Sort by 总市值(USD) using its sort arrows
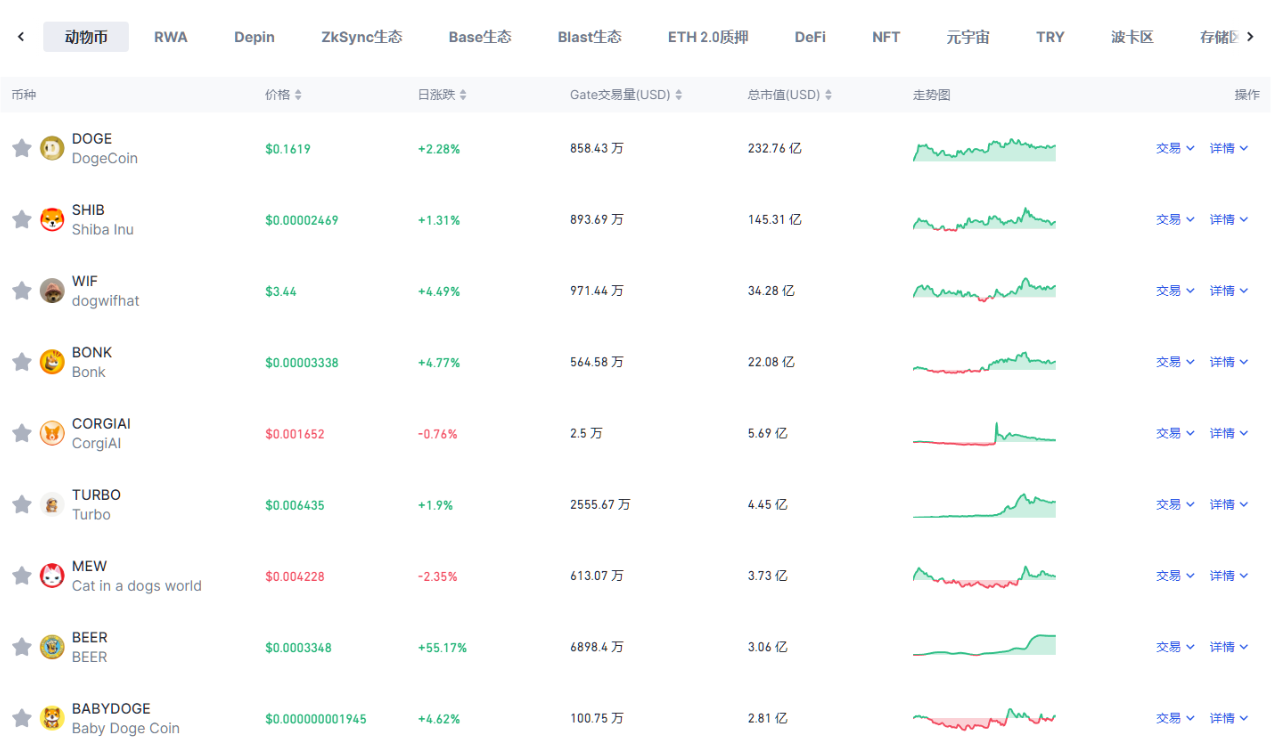Screen dimensions: 1274x748 click(828, 95)
